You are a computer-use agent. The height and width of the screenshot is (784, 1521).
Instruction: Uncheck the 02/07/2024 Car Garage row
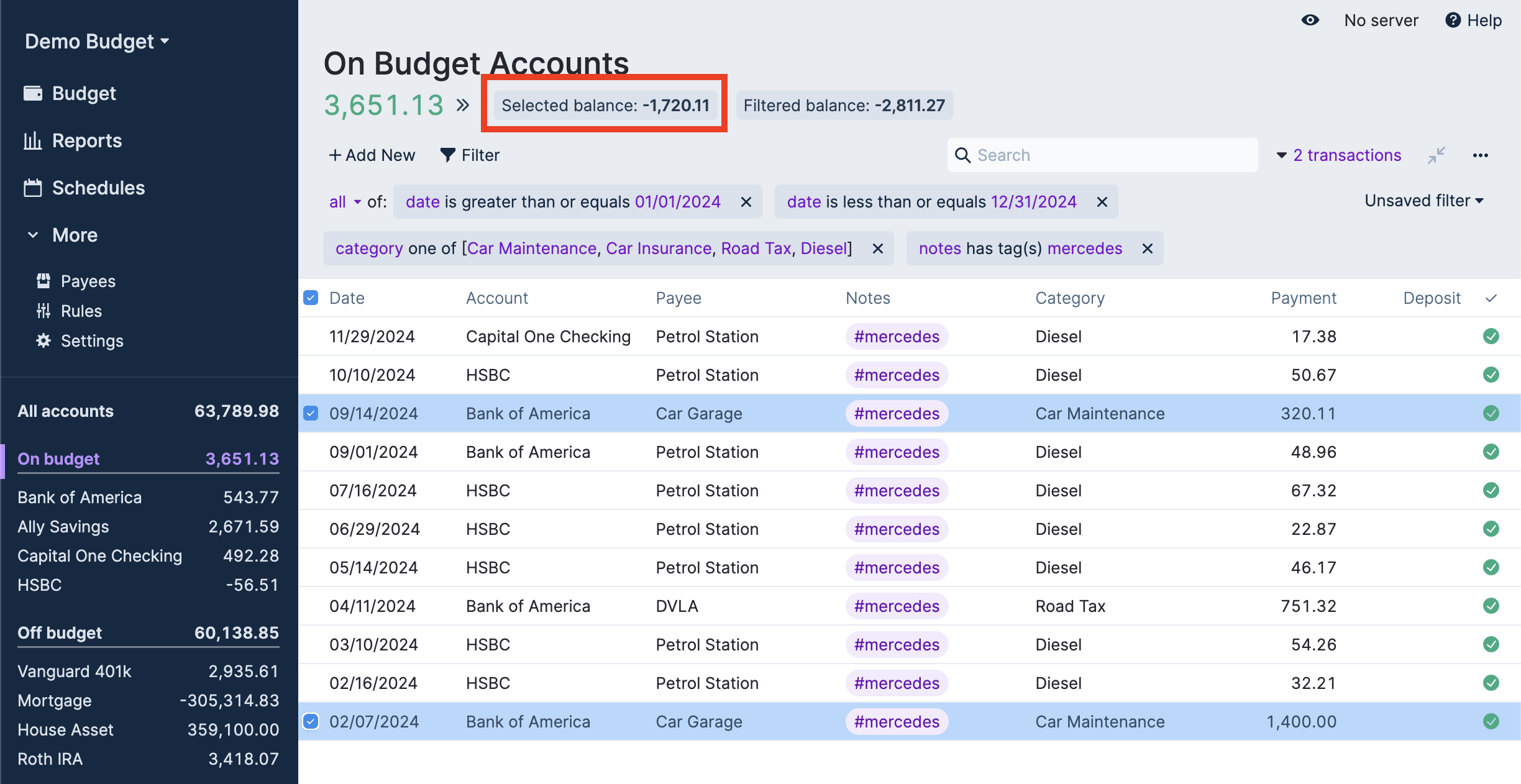(x=311, y=721)
